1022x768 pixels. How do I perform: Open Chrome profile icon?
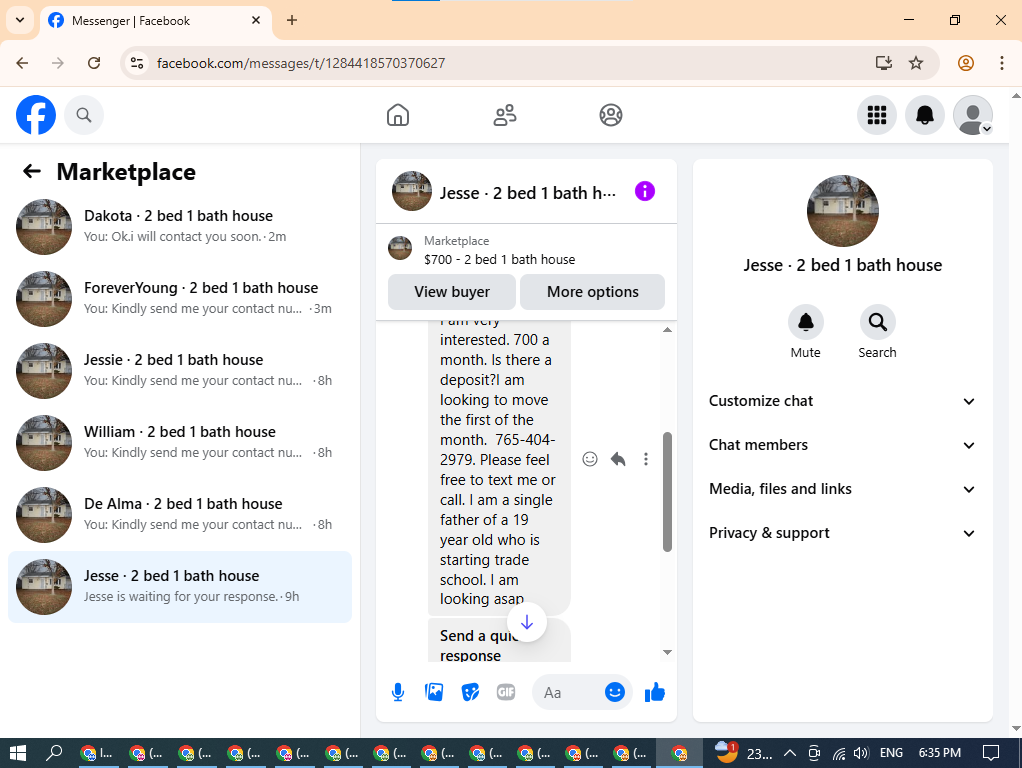coord(966,63)
